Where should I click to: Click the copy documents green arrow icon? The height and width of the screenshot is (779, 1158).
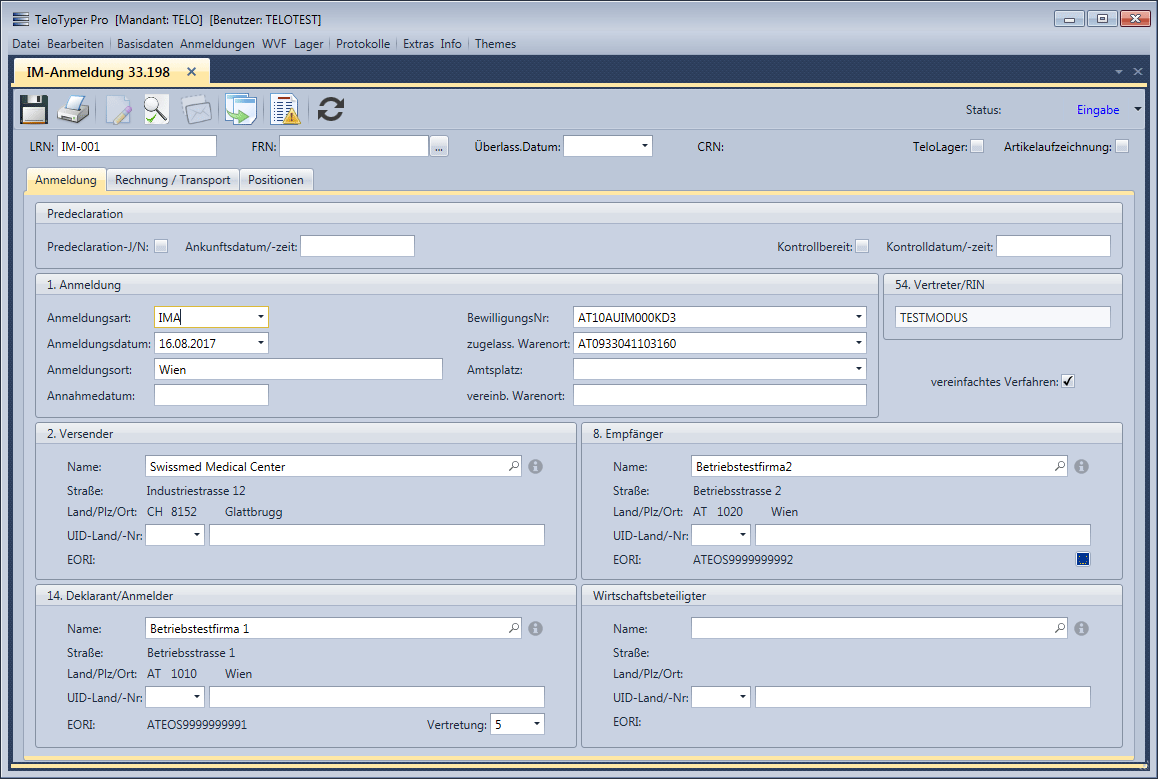point(241,109)
